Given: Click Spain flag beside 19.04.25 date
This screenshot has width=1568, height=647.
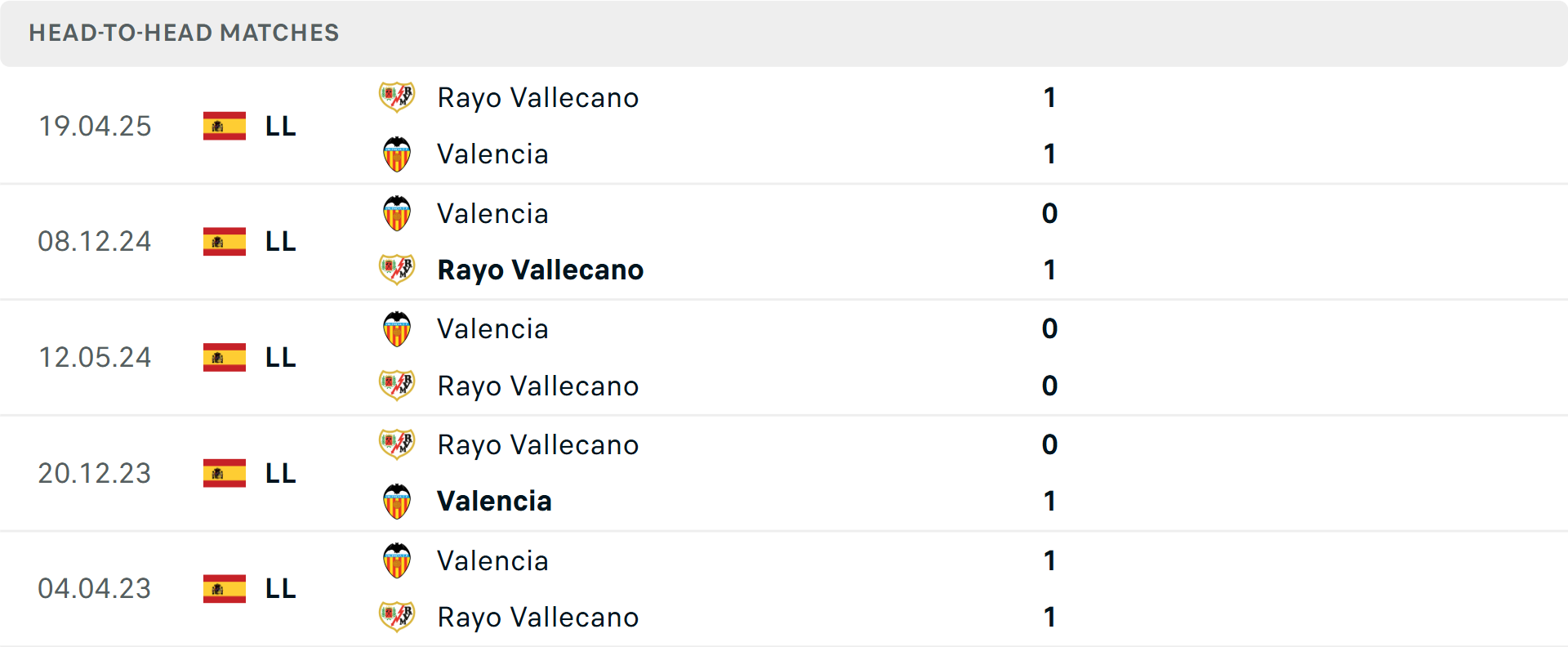Looking at the screenshot, I should click(x=225, y=126).
